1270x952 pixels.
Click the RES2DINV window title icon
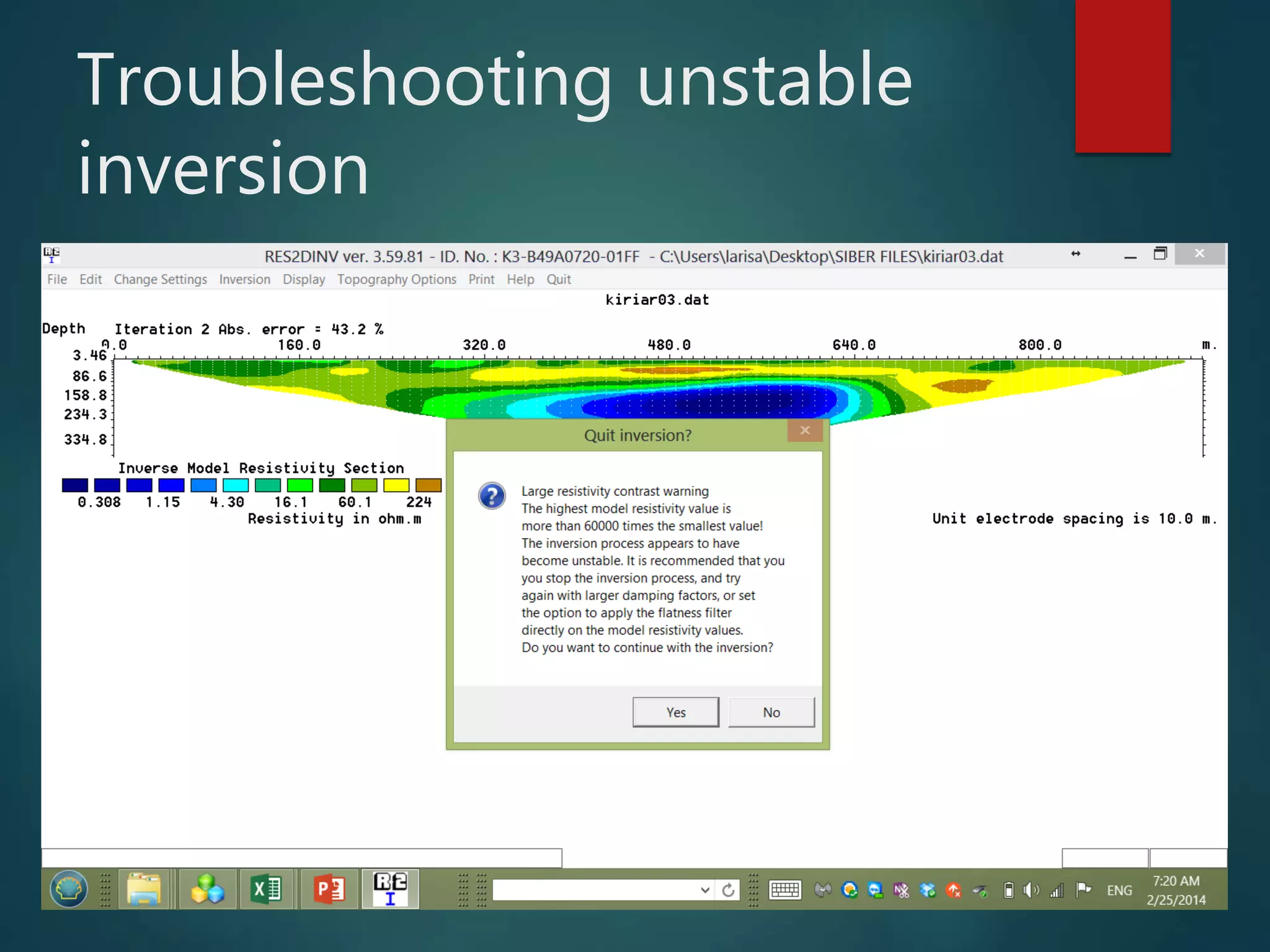(52, 254)
